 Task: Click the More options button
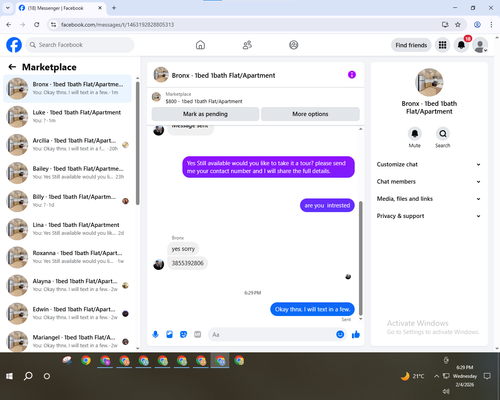[x=310, y=114]
